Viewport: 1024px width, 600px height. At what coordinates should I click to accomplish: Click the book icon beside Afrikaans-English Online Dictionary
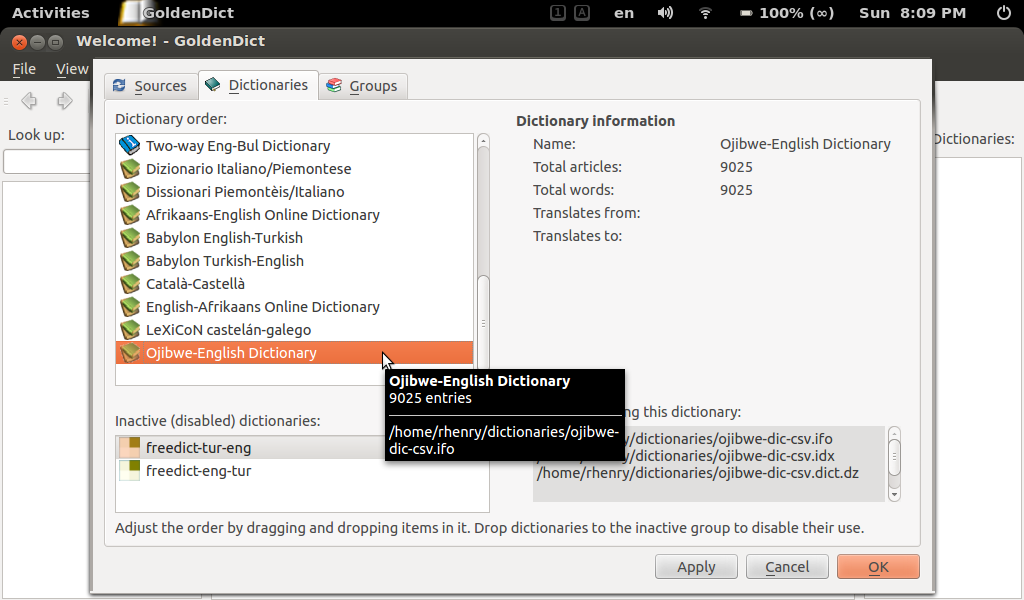129,214
